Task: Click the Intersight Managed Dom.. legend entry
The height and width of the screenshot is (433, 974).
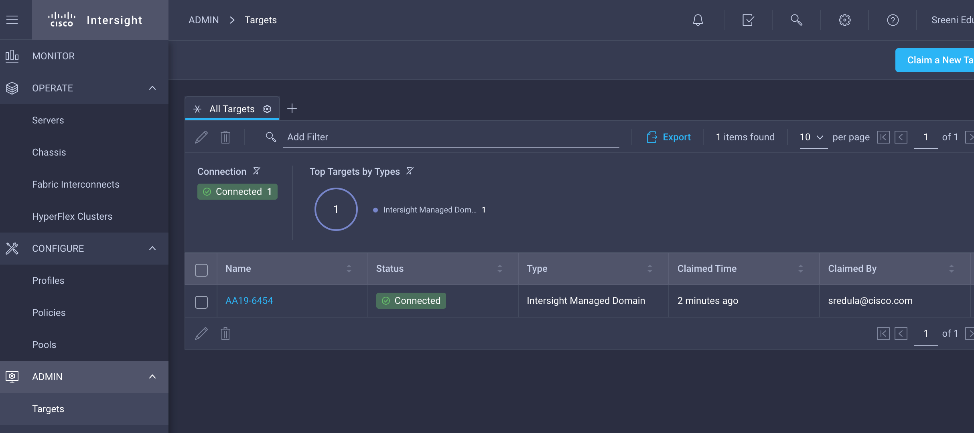Action: pyautogui.click(x=429, y=210)
